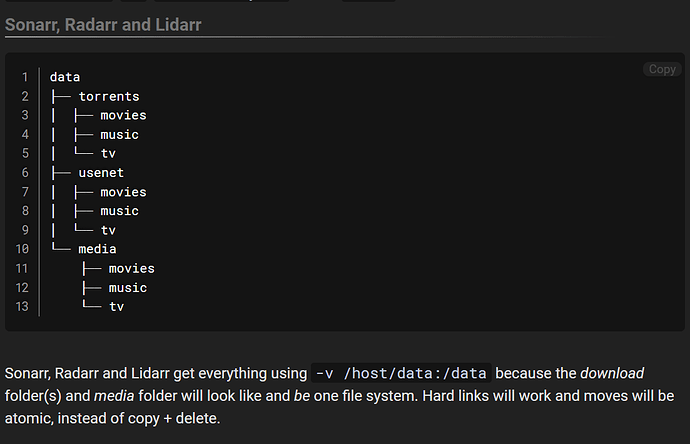Click the "torrents" folder in the tree
690x444 pixels.
[109, 96]
